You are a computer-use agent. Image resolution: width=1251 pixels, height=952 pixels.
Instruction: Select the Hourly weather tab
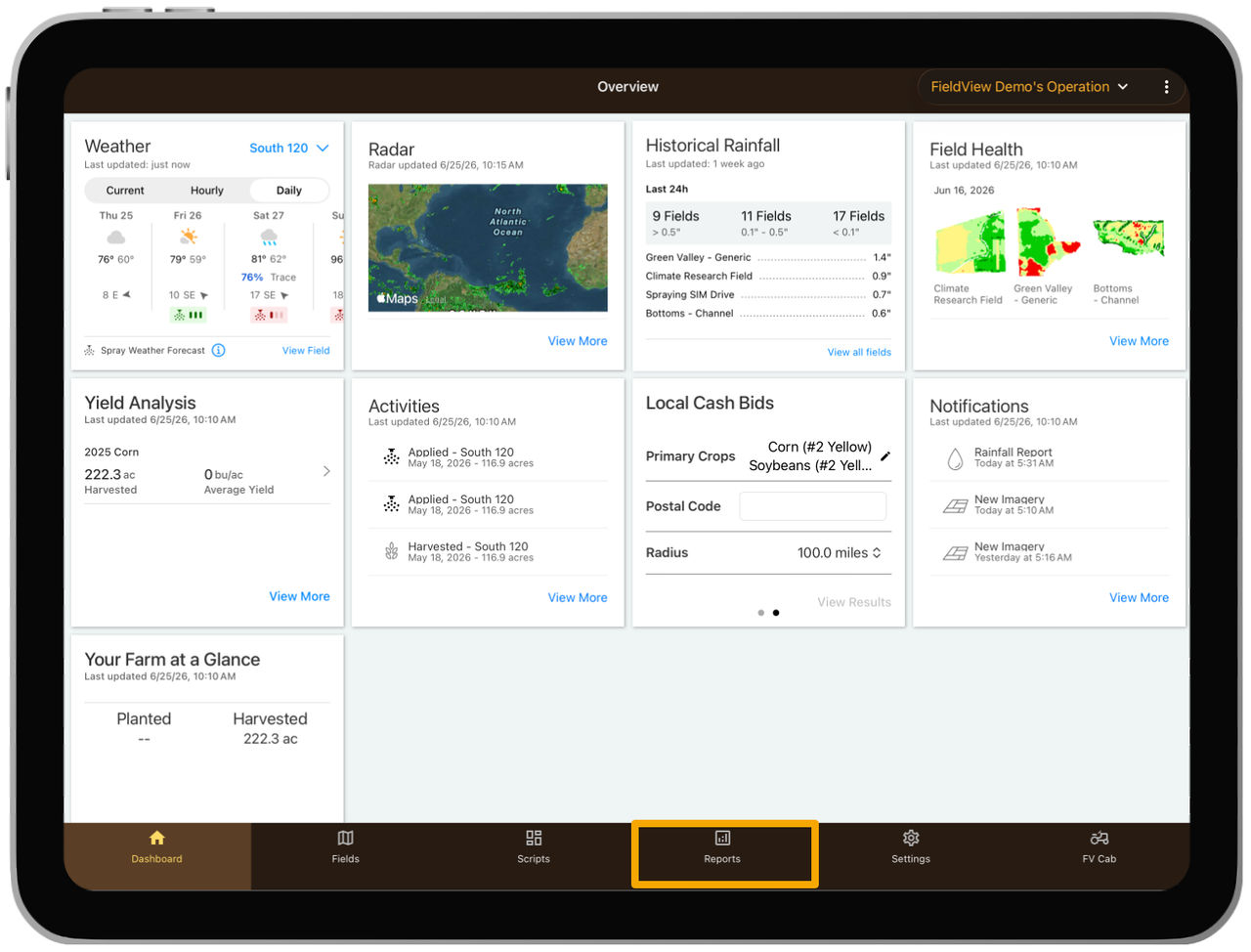tap(207, 191)
